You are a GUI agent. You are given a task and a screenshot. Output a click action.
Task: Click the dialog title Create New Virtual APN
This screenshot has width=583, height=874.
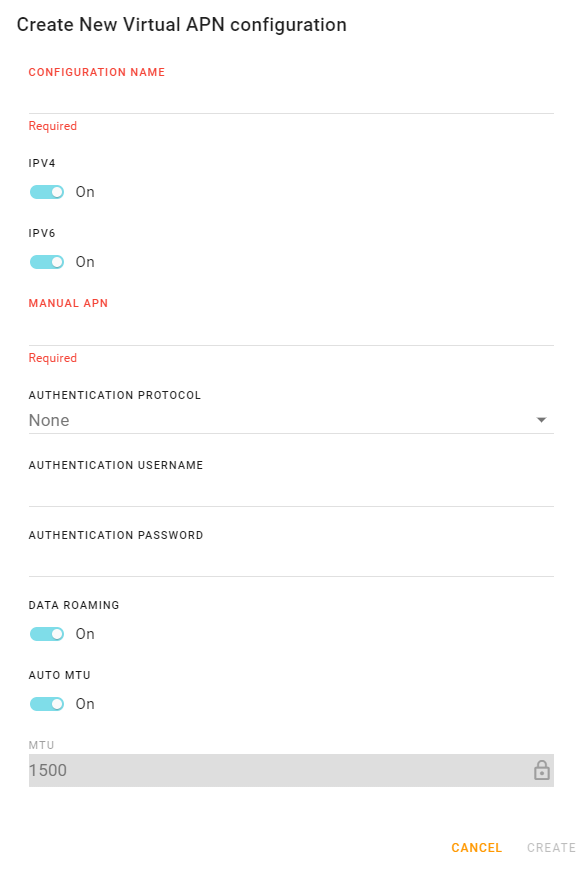click(x=182, y=25)
